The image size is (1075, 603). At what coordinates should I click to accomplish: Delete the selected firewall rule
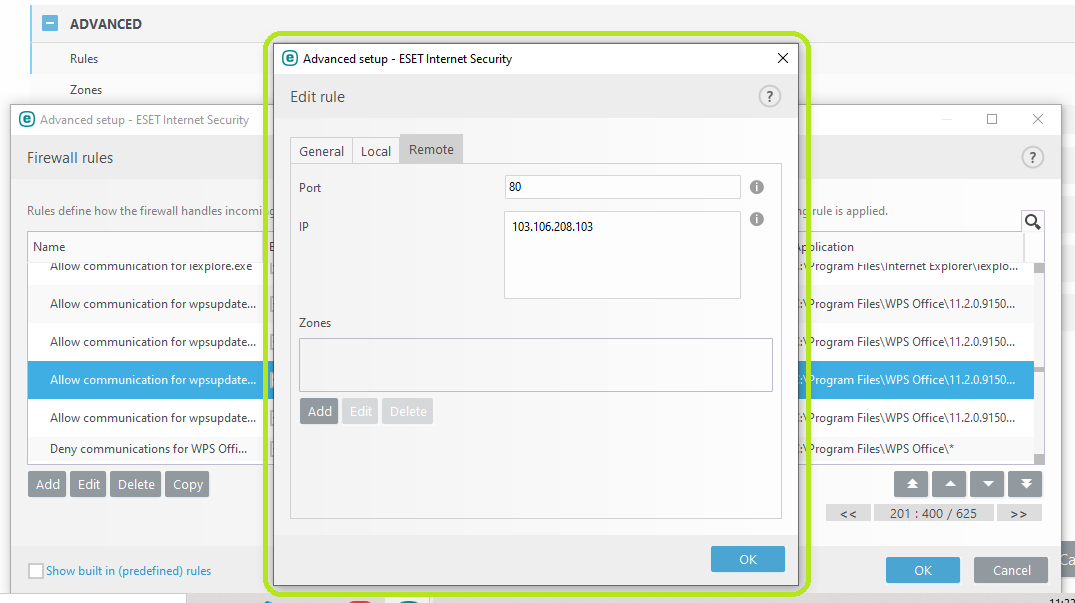[136, 484]
